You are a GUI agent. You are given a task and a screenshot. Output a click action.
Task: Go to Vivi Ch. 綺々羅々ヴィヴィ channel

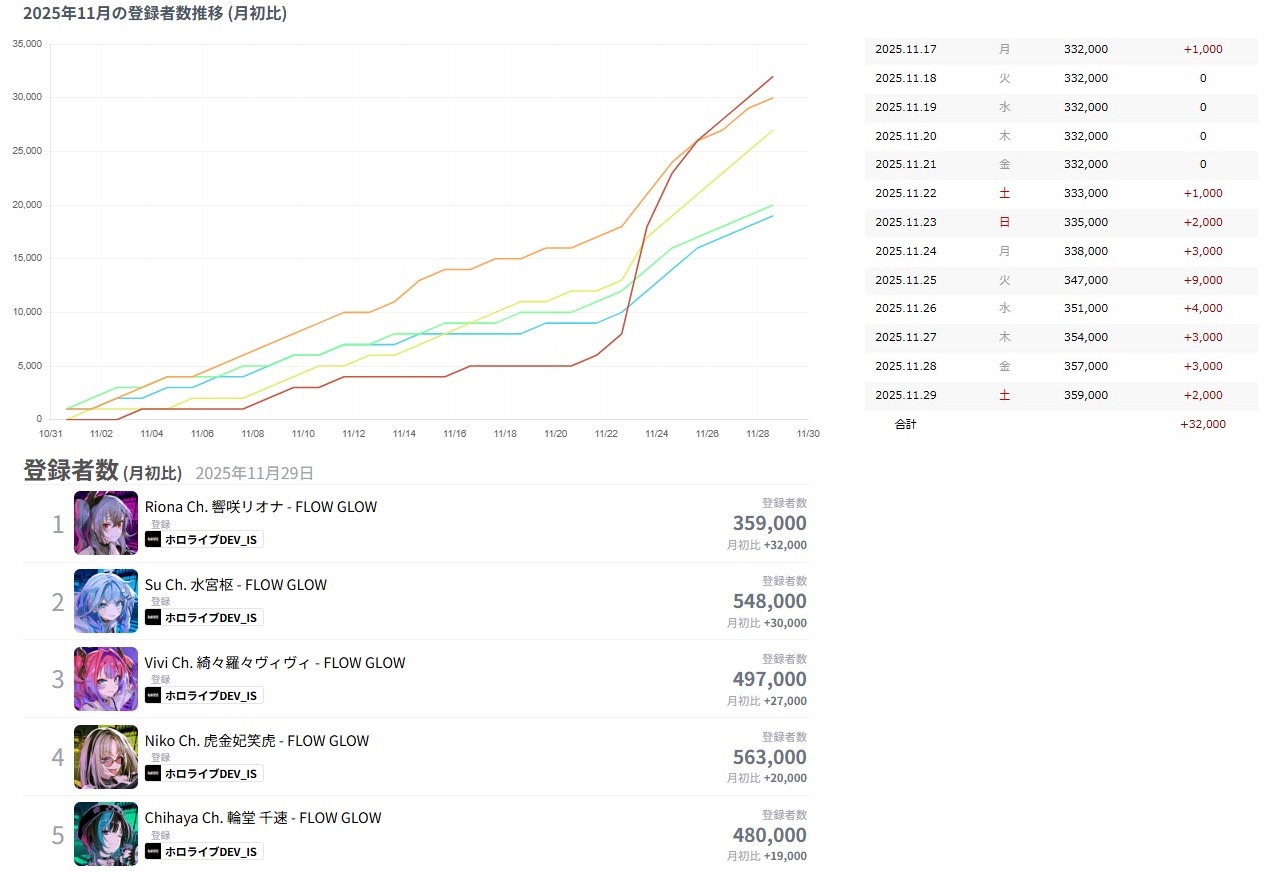coord(275,663)
